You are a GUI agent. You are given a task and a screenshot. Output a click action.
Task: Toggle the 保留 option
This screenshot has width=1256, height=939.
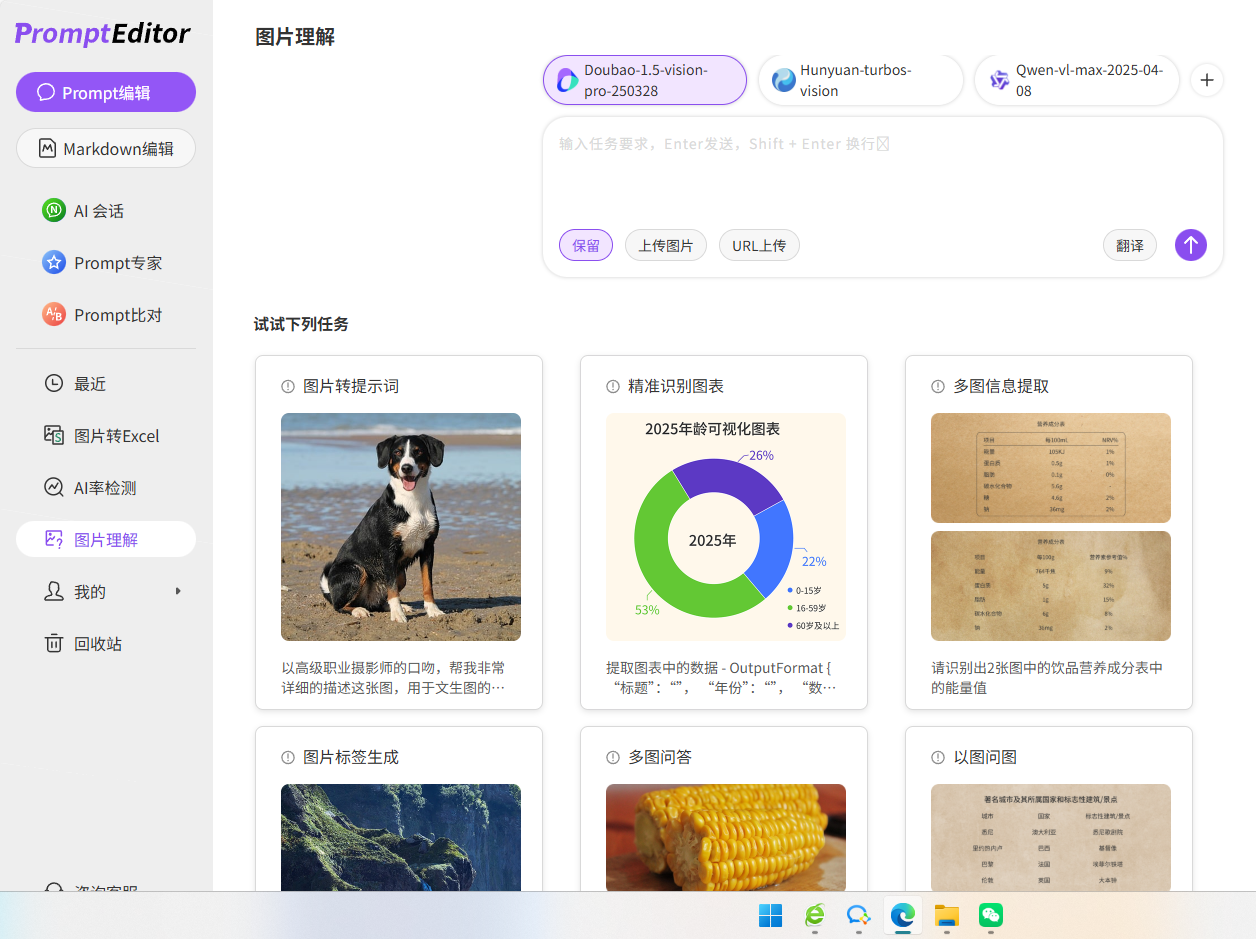coord(586,245)
